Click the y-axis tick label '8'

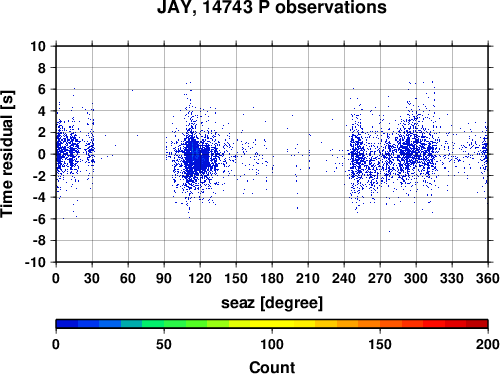(42, 68)
